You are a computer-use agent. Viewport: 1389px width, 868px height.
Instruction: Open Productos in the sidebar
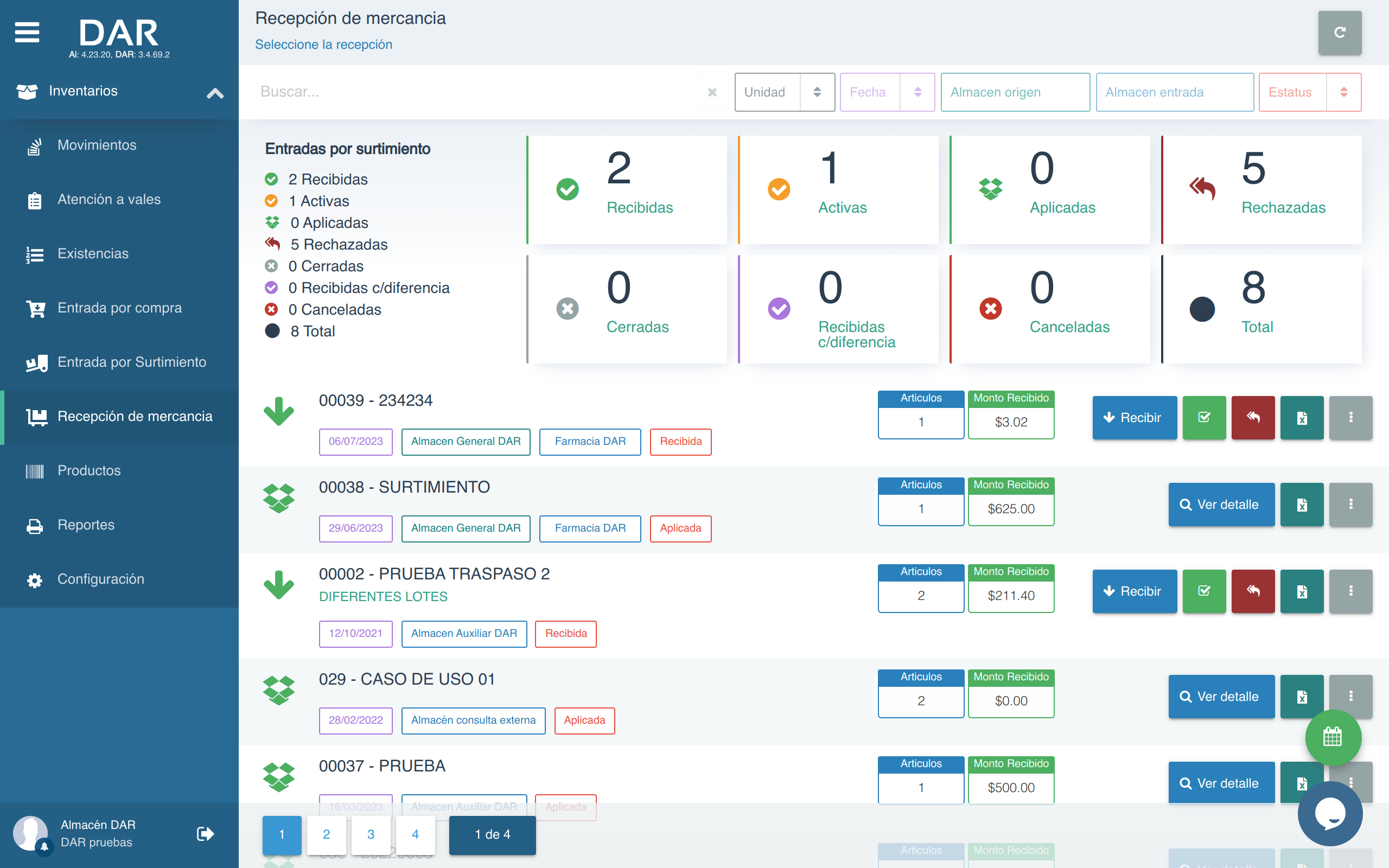119,471
